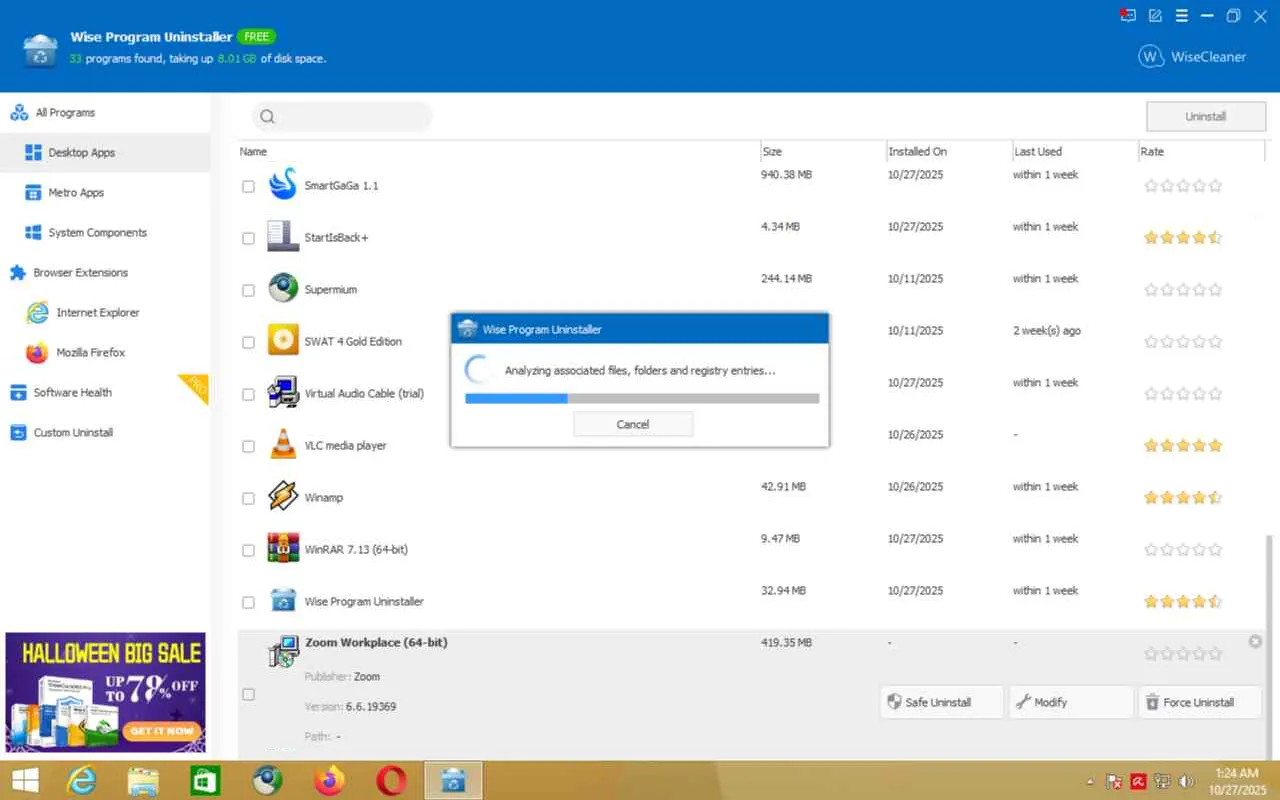1280x800 pixels.
Task: Launch Firefox from the taskbar
Action: pyautogui.click(x=329, y=780)
